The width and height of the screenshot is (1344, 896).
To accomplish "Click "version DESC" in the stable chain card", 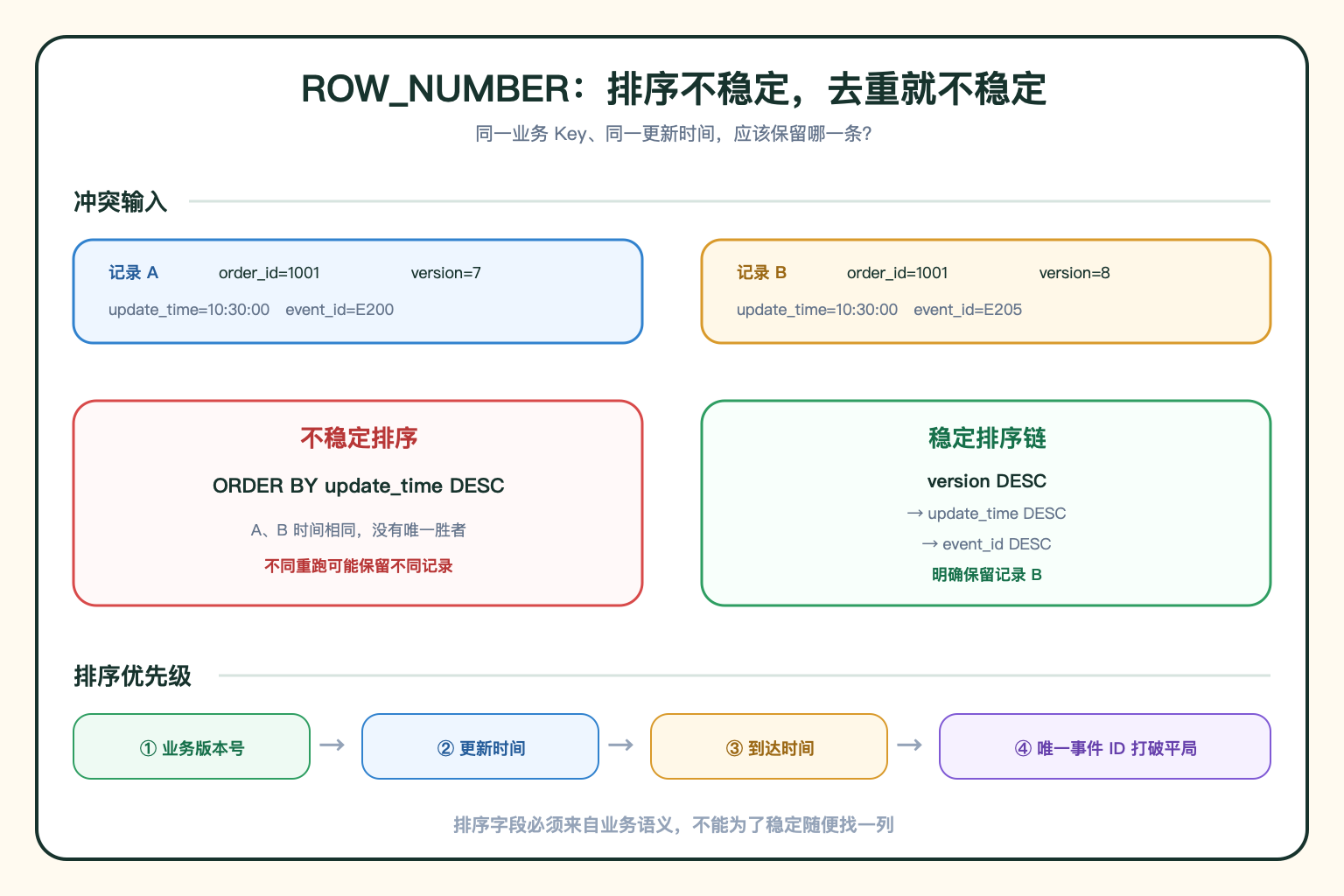I will [987, 481].
